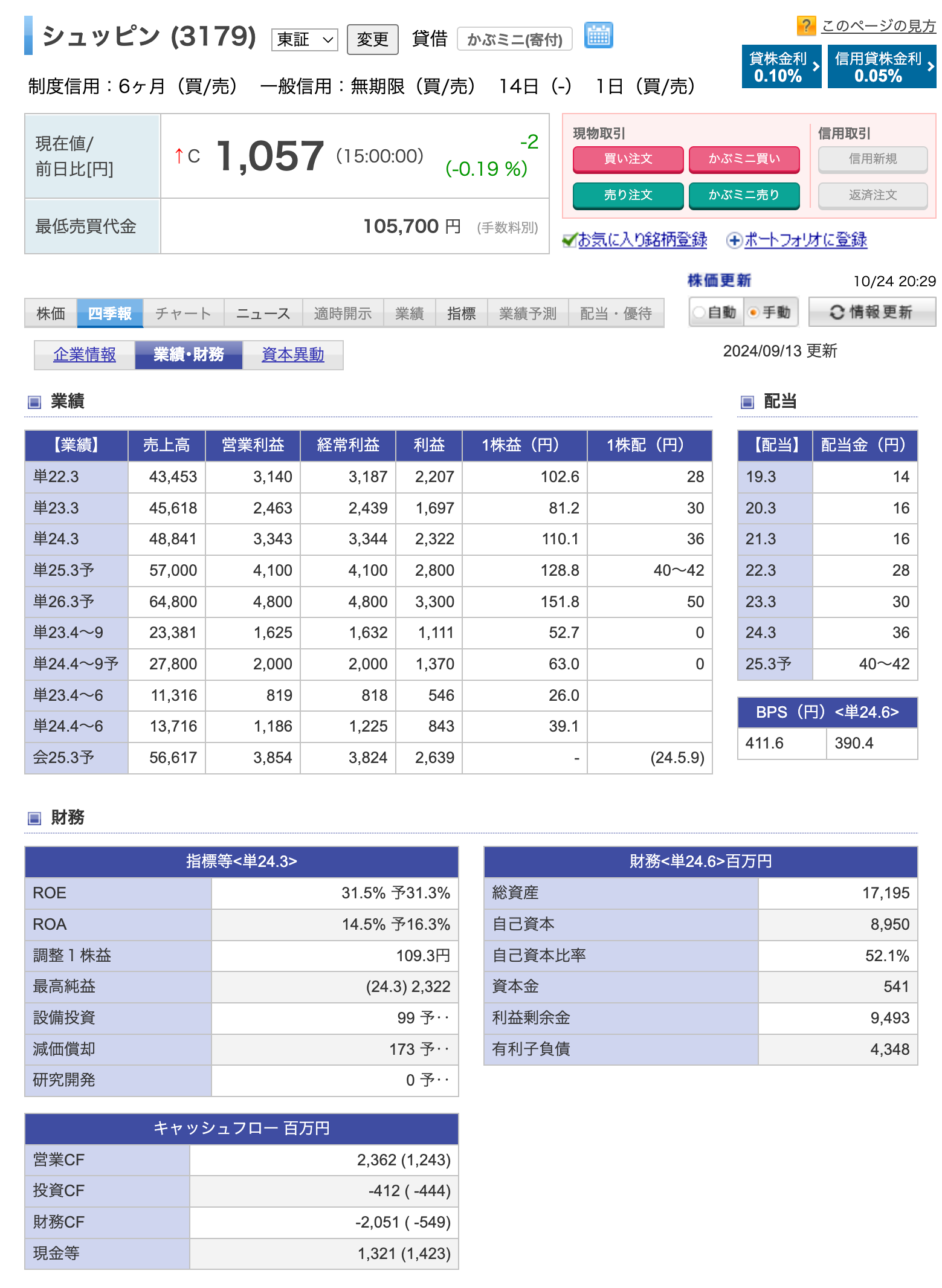Click the 1株配 value 40〜42 in 業績 table
The image size is (942, 1288).
point(679,571)
